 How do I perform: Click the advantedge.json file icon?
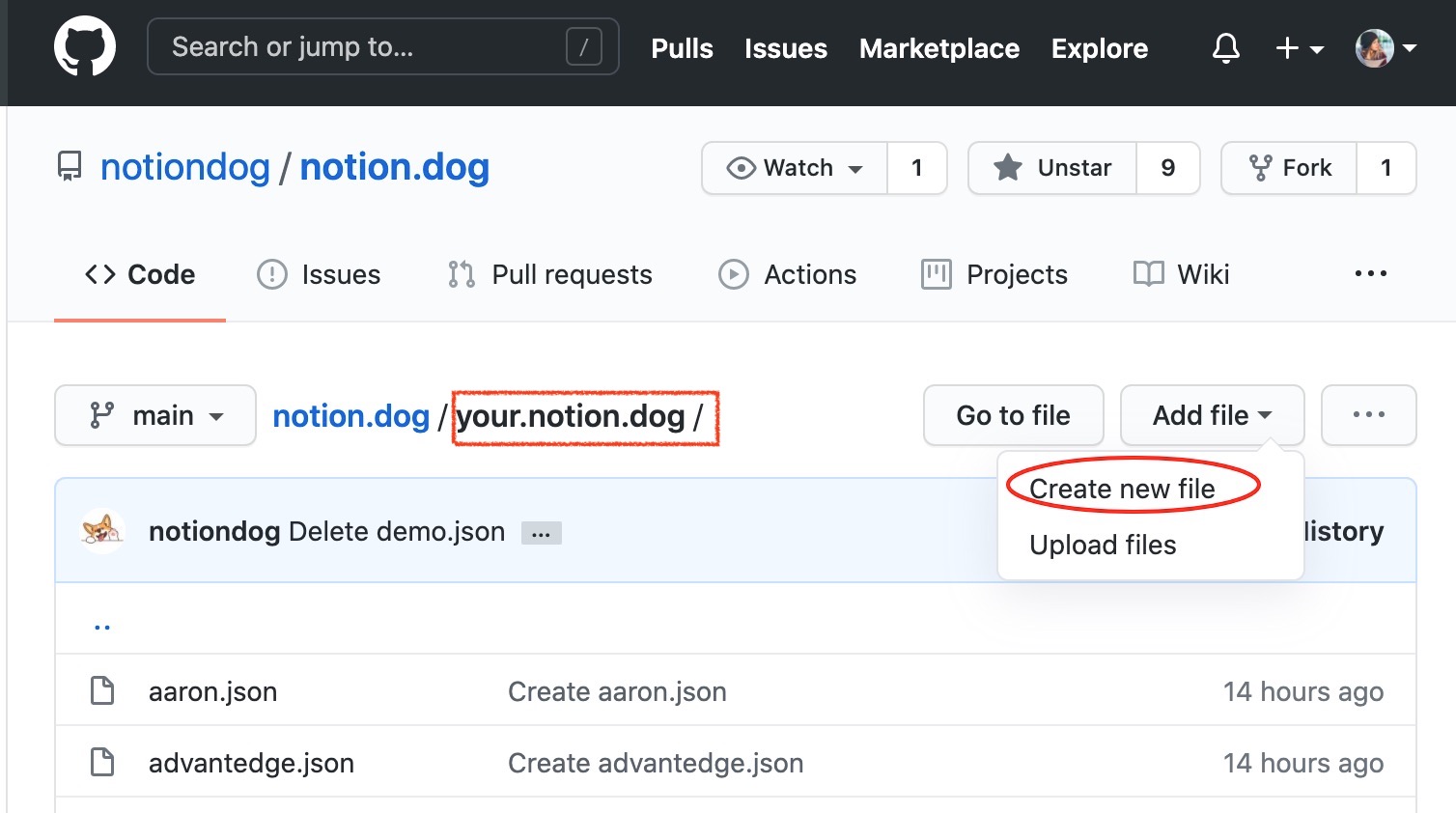102,763
